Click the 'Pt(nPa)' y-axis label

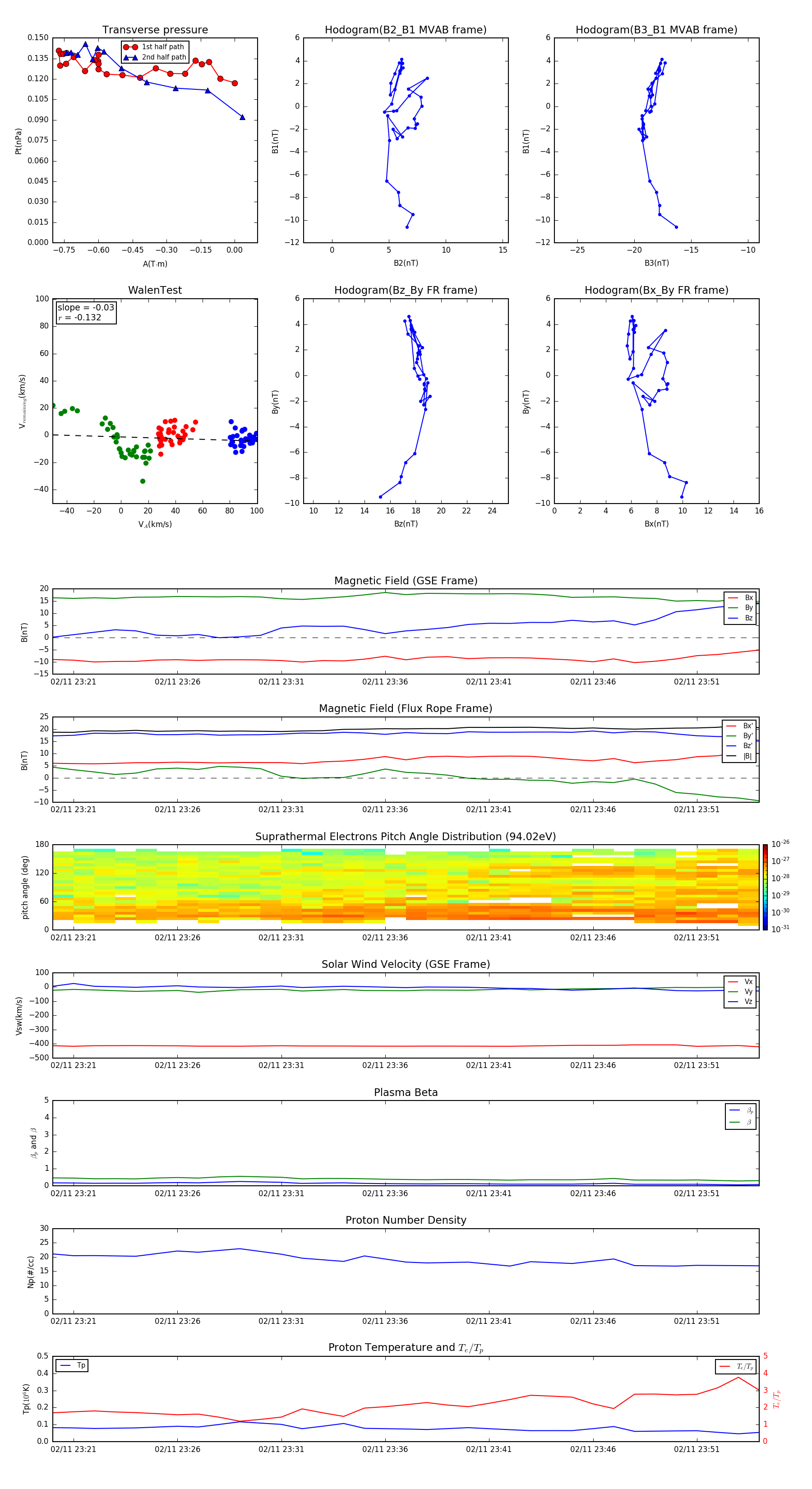point(18,141)
